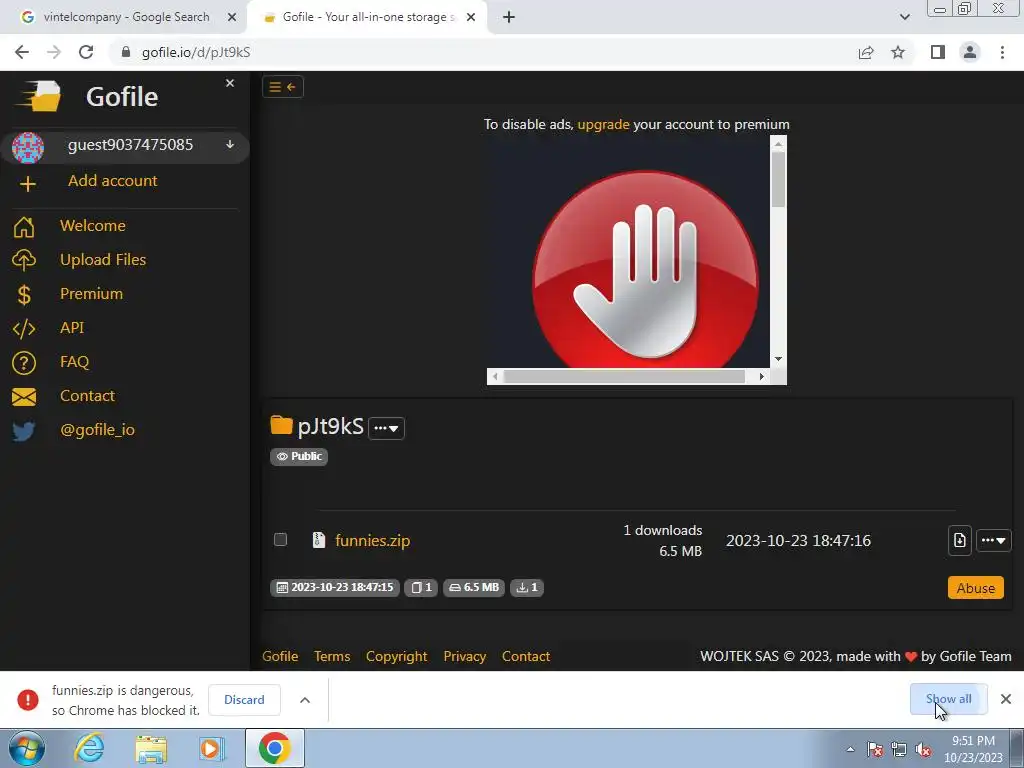1024x768 pixels.
Task: Click the address bar URL field
Action: click(x=483, y=52)
